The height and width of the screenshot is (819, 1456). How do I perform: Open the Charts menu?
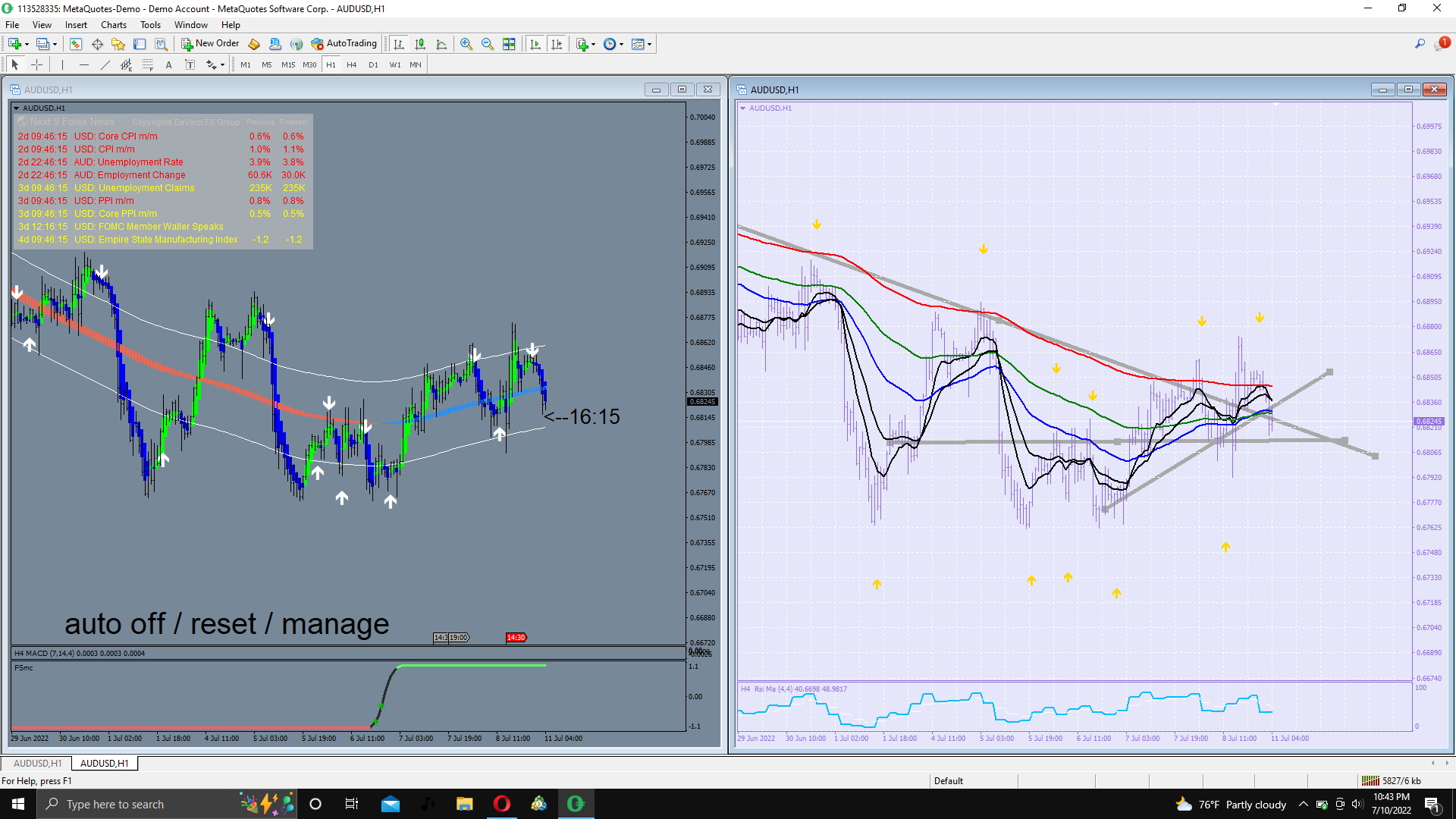113,25
